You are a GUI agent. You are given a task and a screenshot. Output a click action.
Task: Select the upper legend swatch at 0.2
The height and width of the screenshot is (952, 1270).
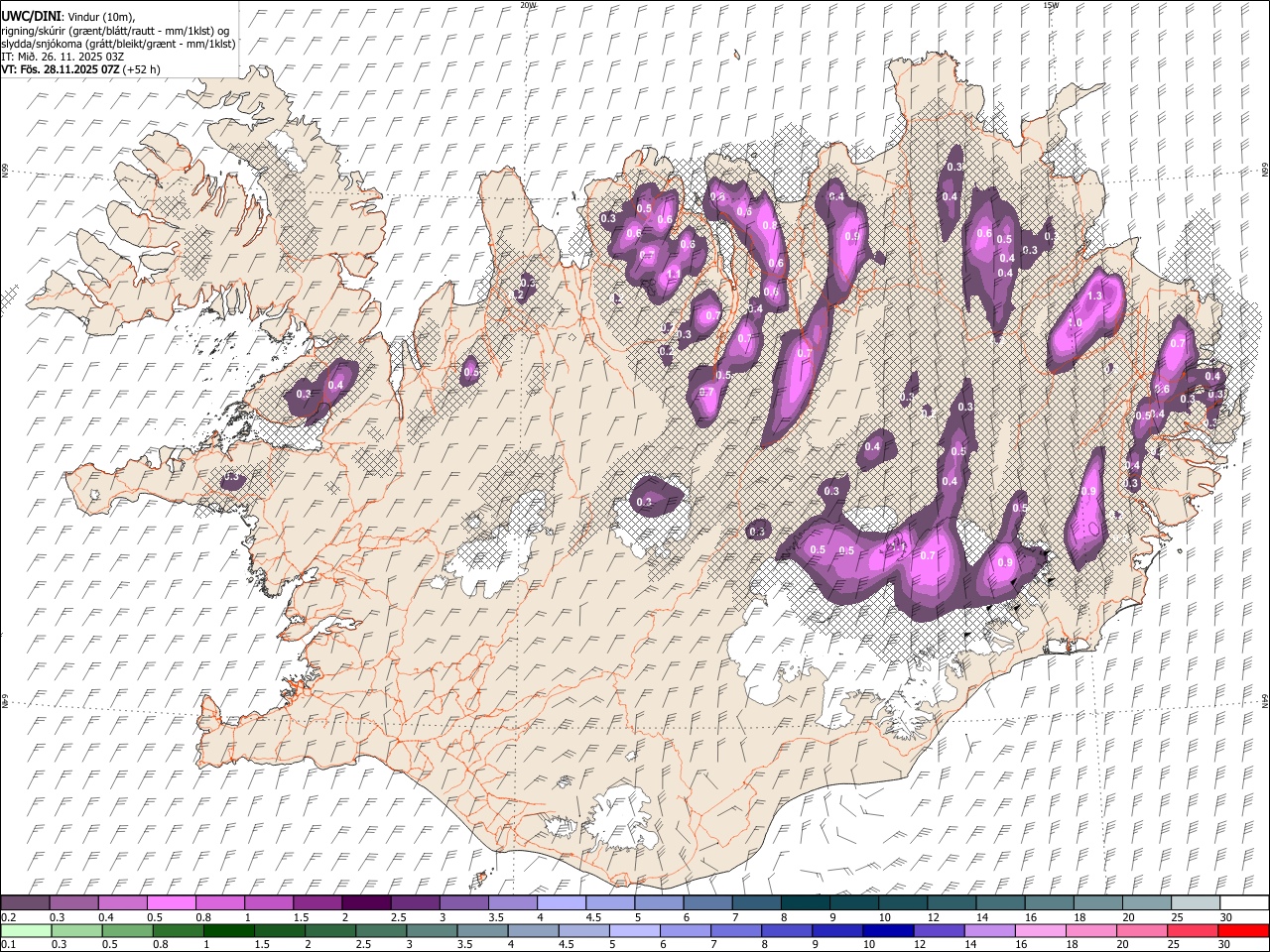tap(26, 903)
